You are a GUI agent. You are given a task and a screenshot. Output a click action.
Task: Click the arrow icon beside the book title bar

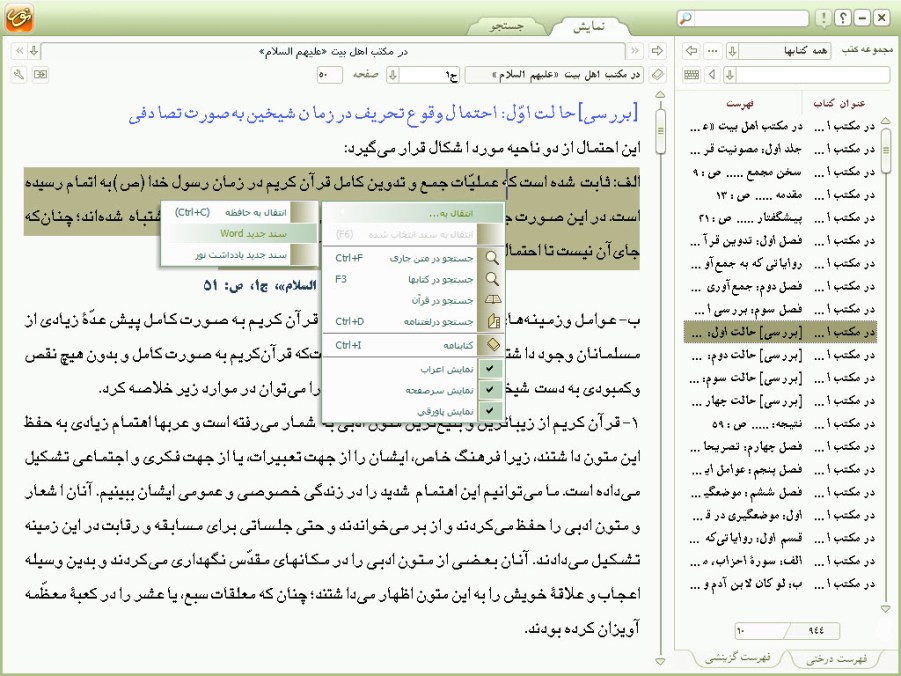click(657, 51)
